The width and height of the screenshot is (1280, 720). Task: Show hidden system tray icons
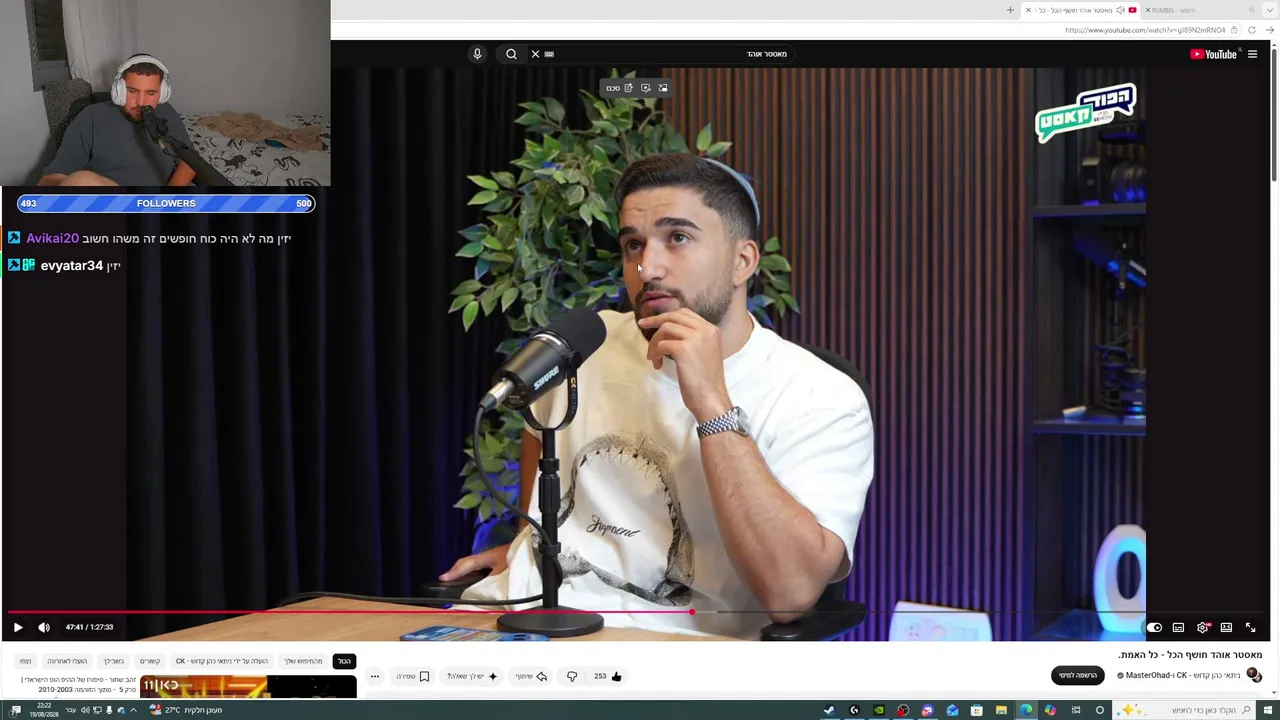[x=133, y=710]
